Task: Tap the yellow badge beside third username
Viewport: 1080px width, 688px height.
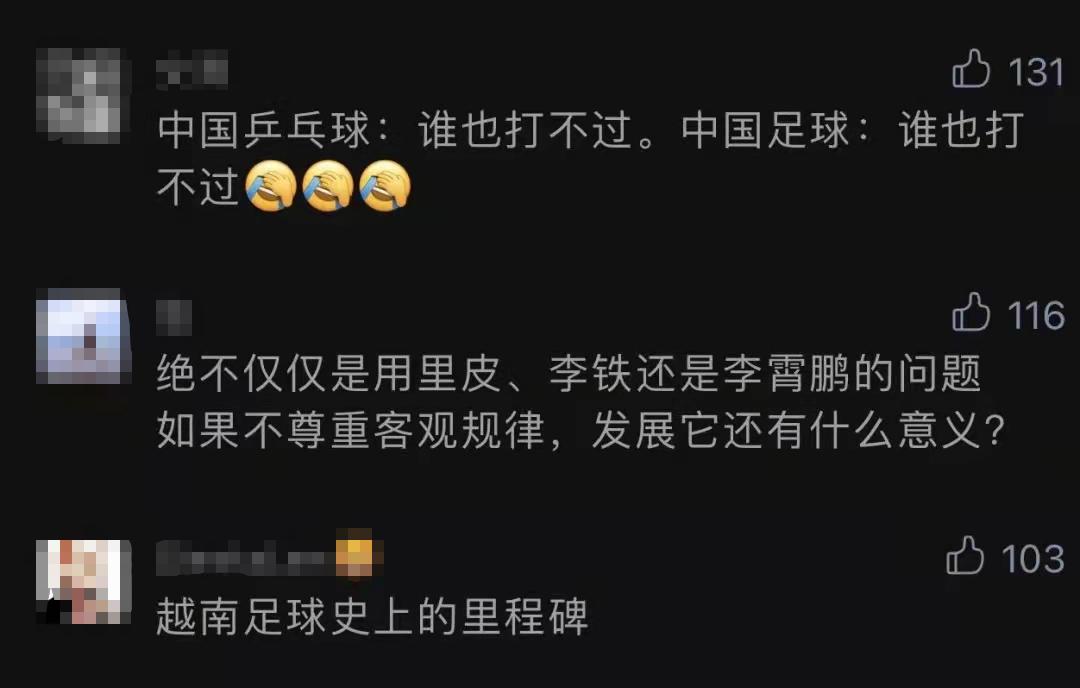Action: pyautogui.click(x=356, y=555)
